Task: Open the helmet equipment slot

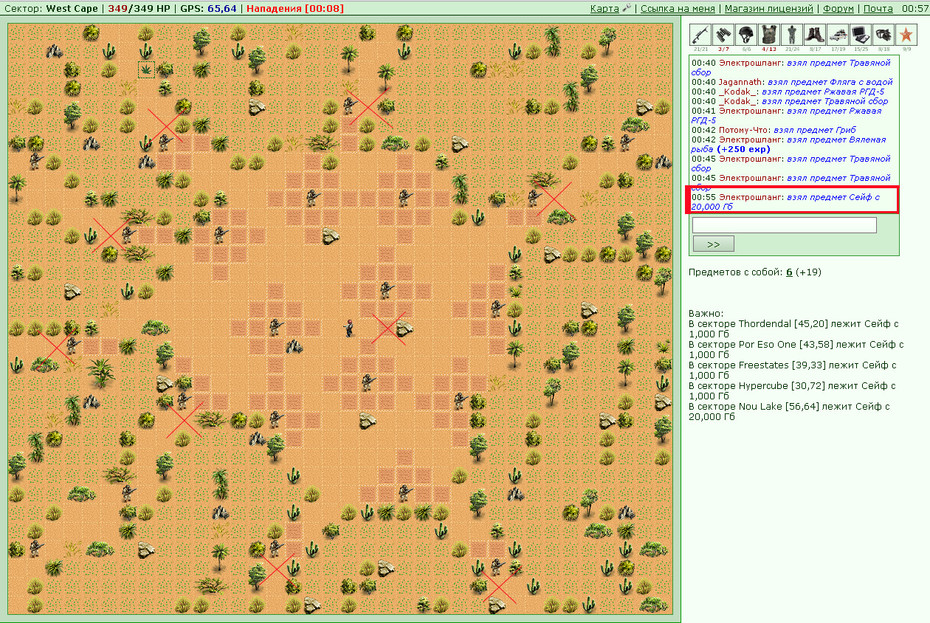Action: 746,35
